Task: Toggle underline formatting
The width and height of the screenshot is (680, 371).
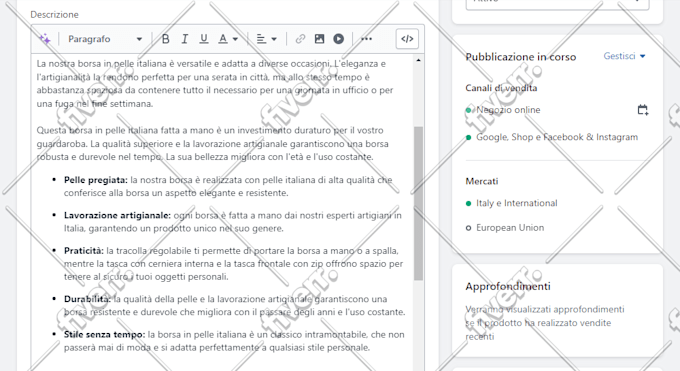Action: pyautogui.click(x=203, y=39)
